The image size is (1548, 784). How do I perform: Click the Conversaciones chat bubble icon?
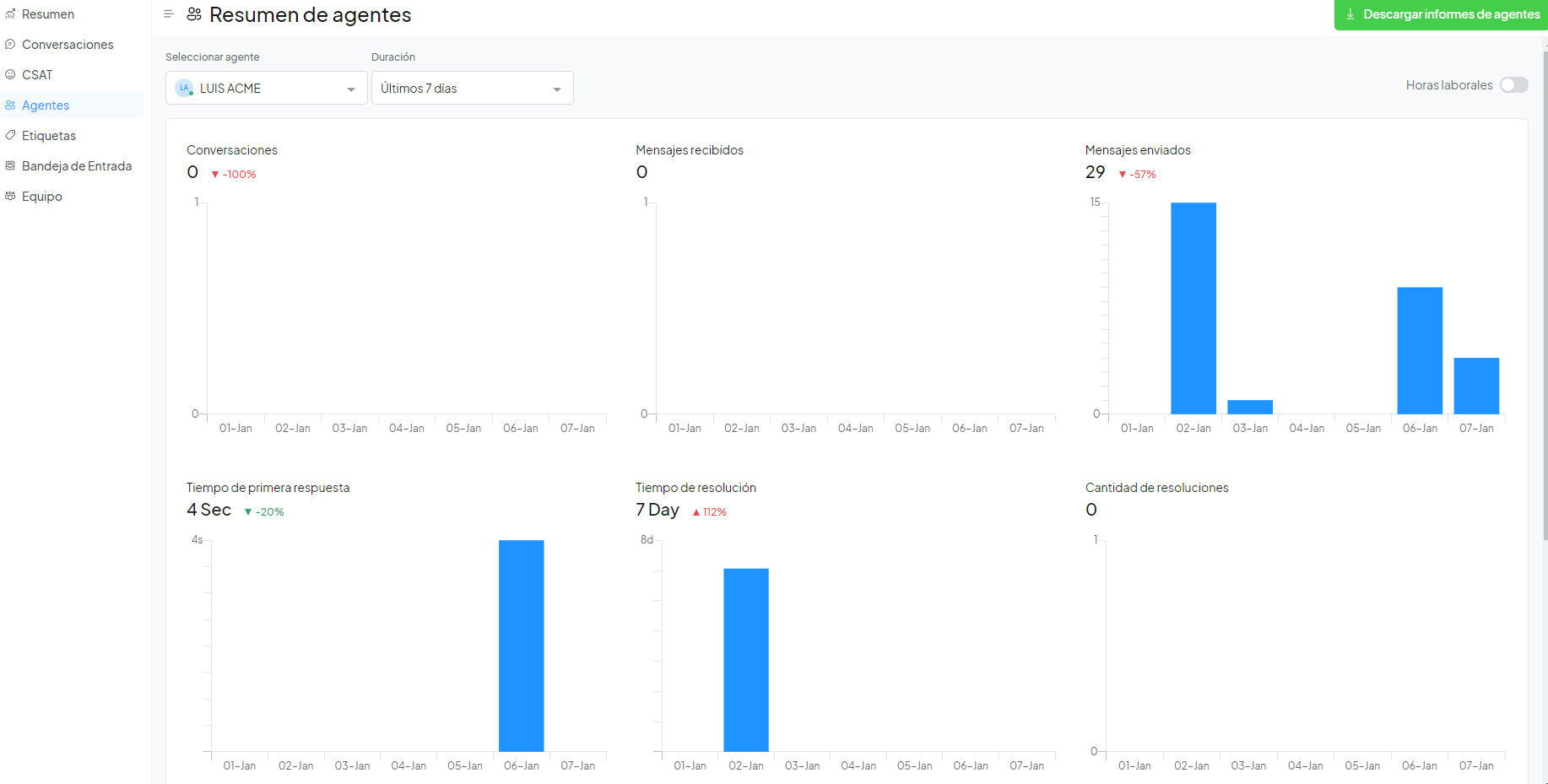[10, 45]
